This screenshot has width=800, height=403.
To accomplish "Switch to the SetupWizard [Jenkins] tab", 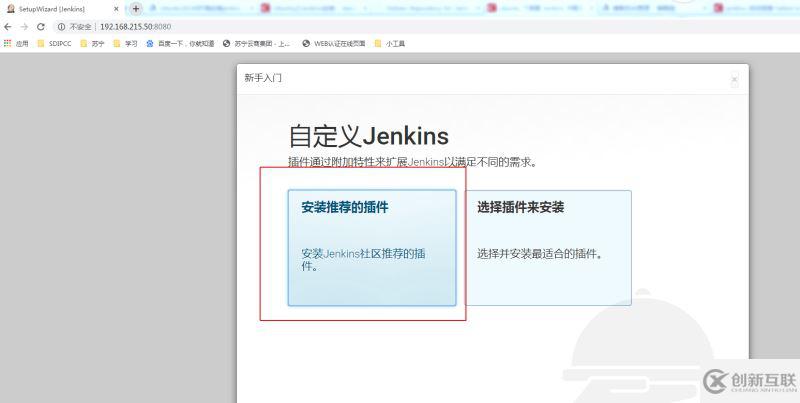I will (62, 9).
